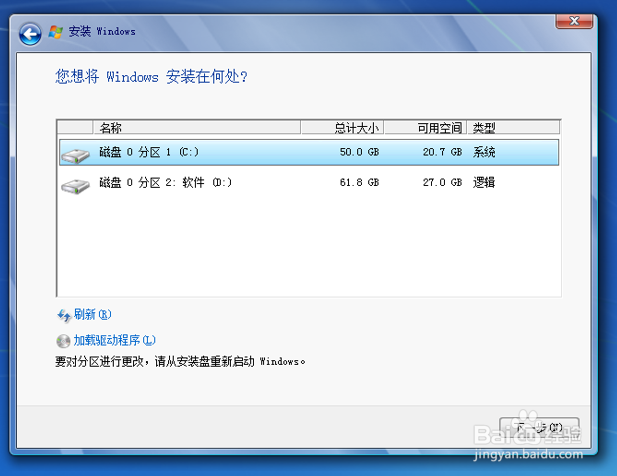
Task: Click the load driver disc icon
Action: point(63,341)
